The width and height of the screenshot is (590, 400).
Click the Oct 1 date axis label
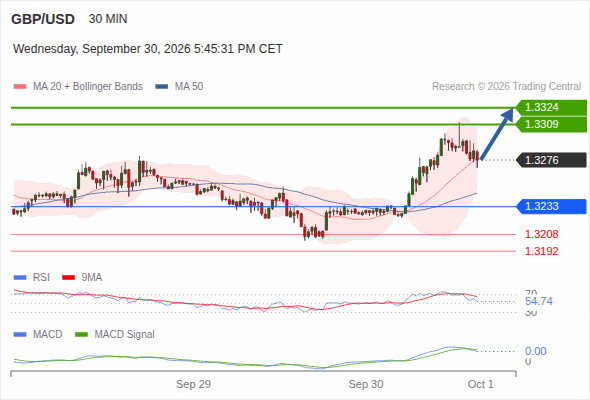[481, 384]
